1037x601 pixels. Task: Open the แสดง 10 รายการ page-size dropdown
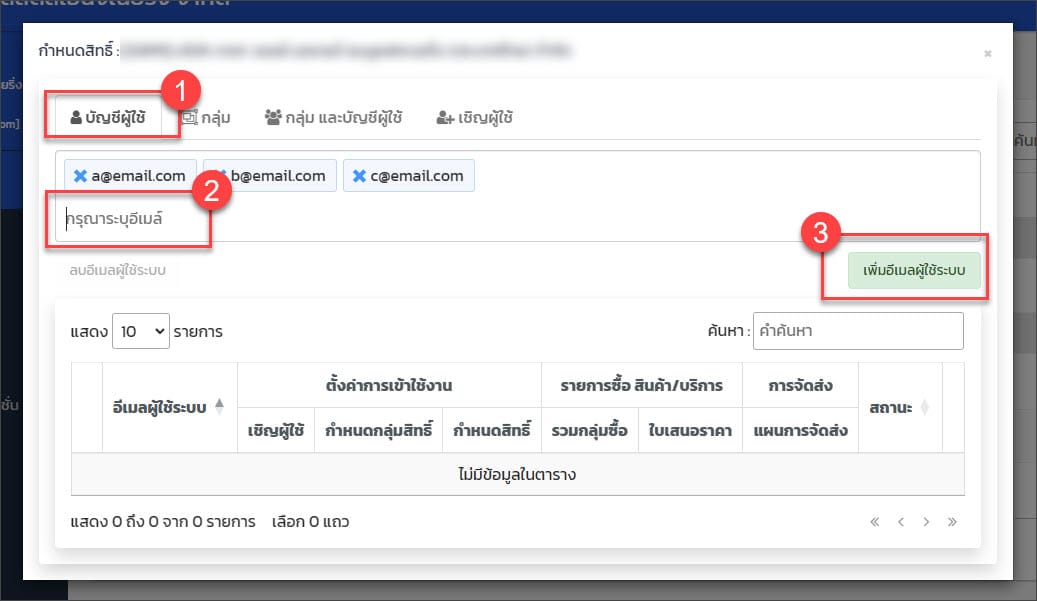click(141, 331)
